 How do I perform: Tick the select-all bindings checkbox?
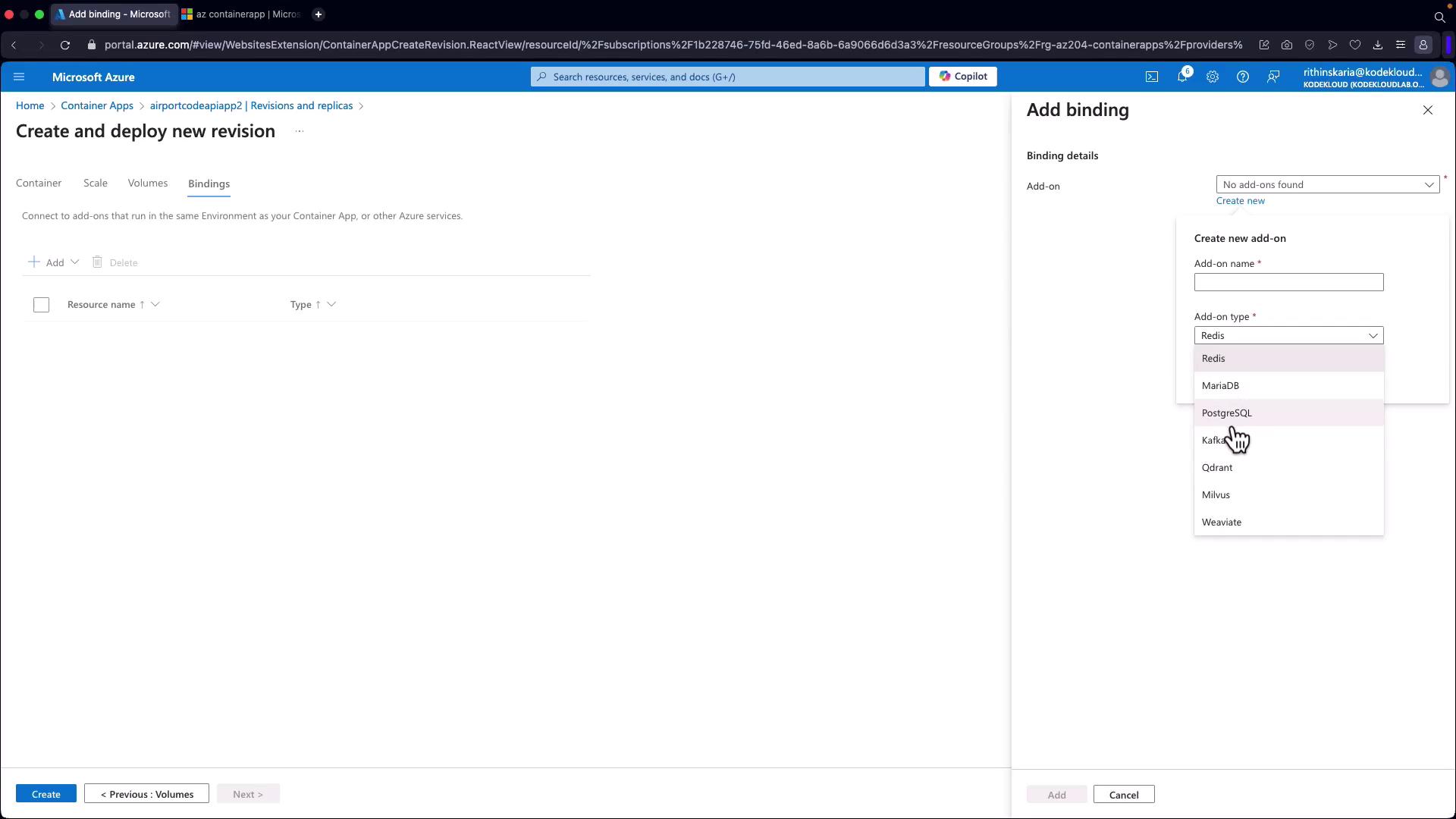41,305
